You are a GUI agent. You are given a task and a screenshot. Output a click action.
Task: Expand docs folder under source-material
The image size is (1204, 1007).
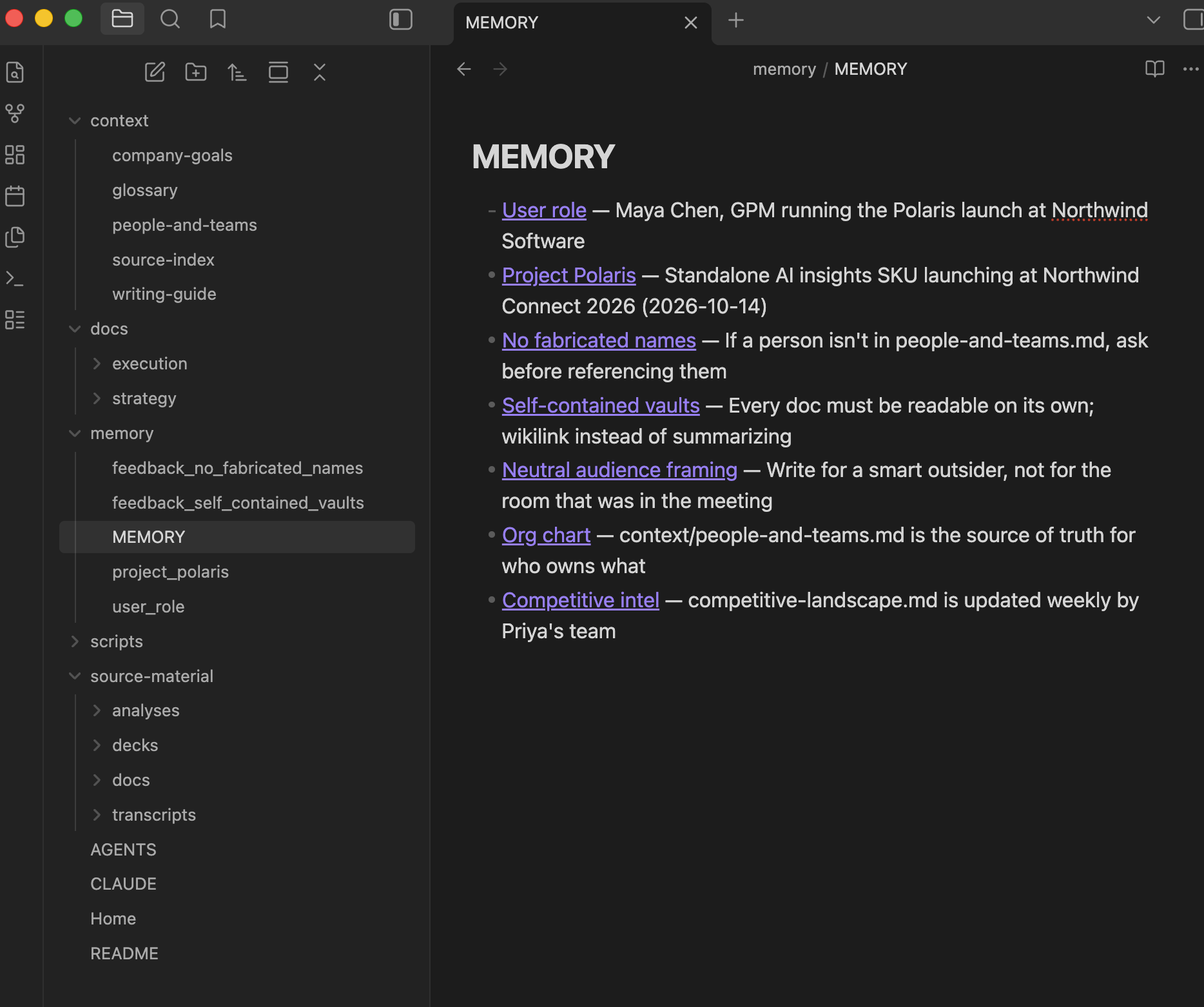(97, 780)
